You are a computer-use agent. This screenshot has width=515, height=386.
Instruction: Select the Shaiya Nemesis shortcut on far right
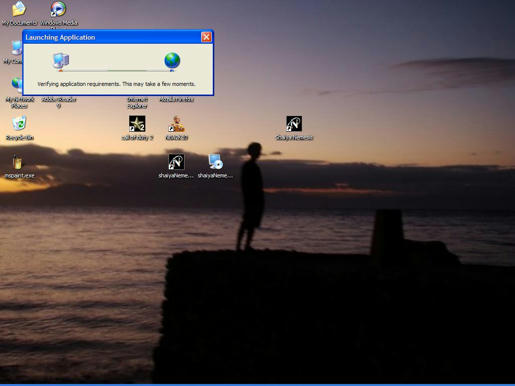point(294,124)
